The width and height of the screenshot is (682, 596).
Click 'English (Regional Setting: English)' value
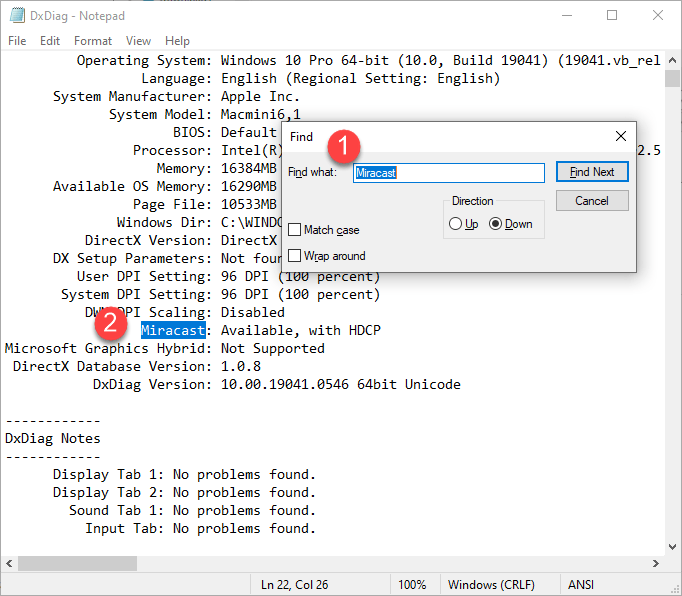[361, 79]
